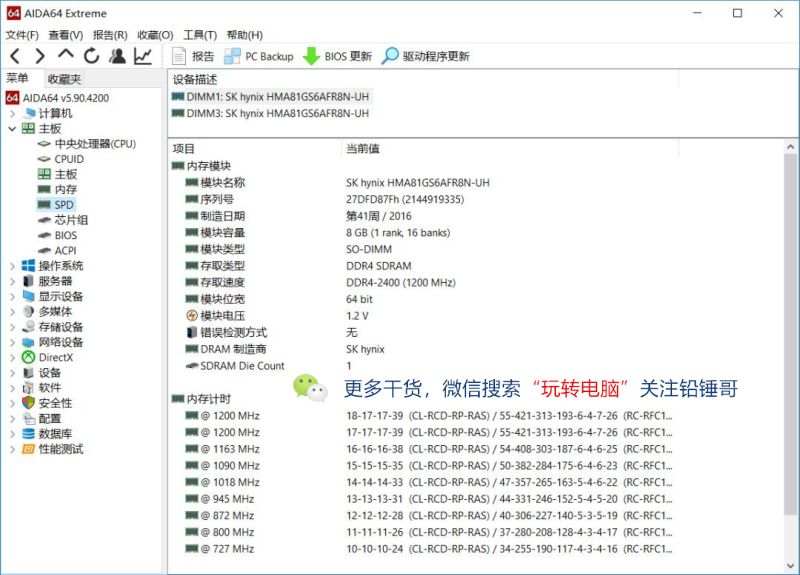Click the 设备 devices icon

pyautogui.click(x=29, y=373)
